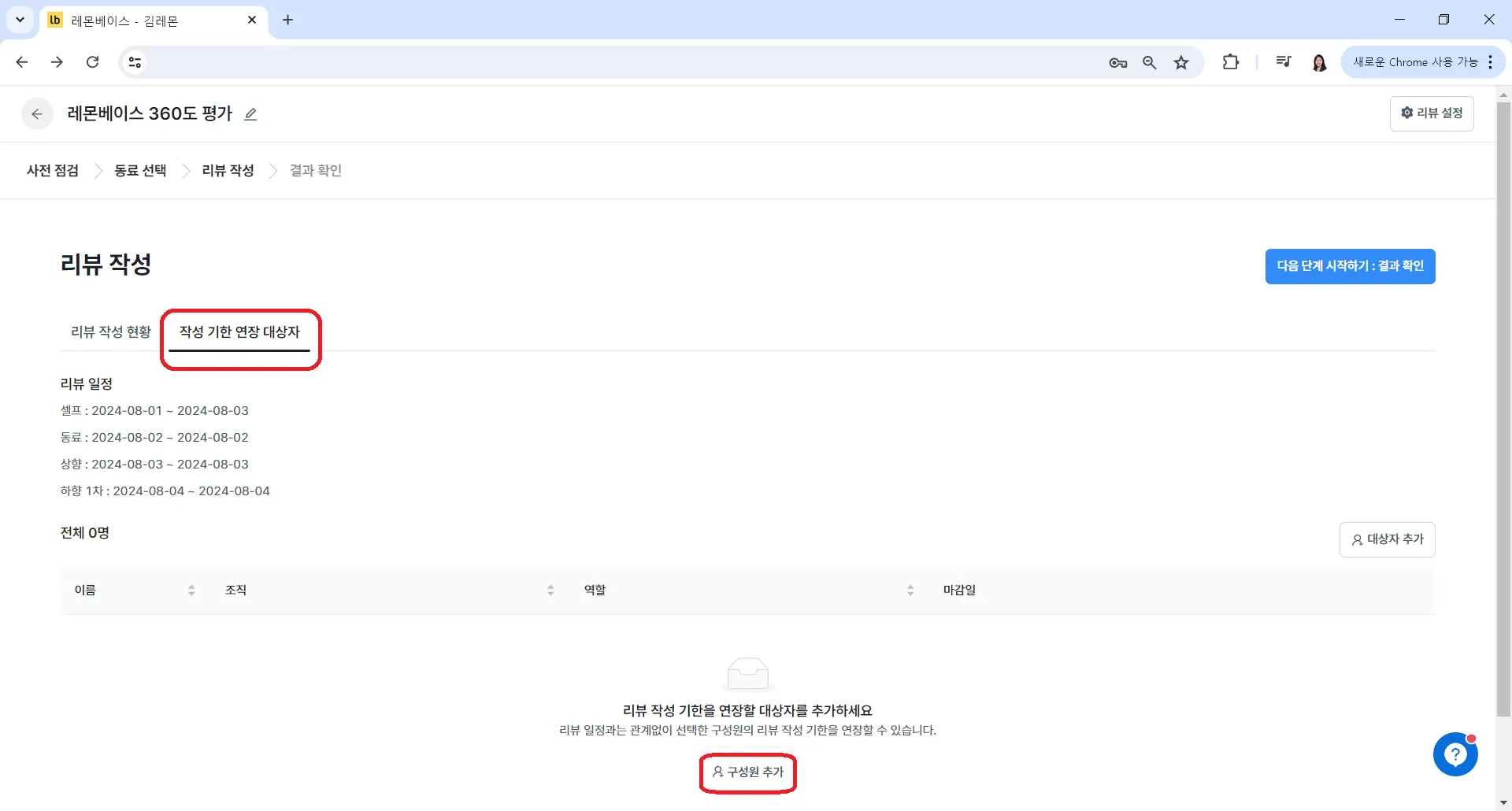Go to 사전 점검 step
Screen dimensions: 1512x811
tap(53, 171)
